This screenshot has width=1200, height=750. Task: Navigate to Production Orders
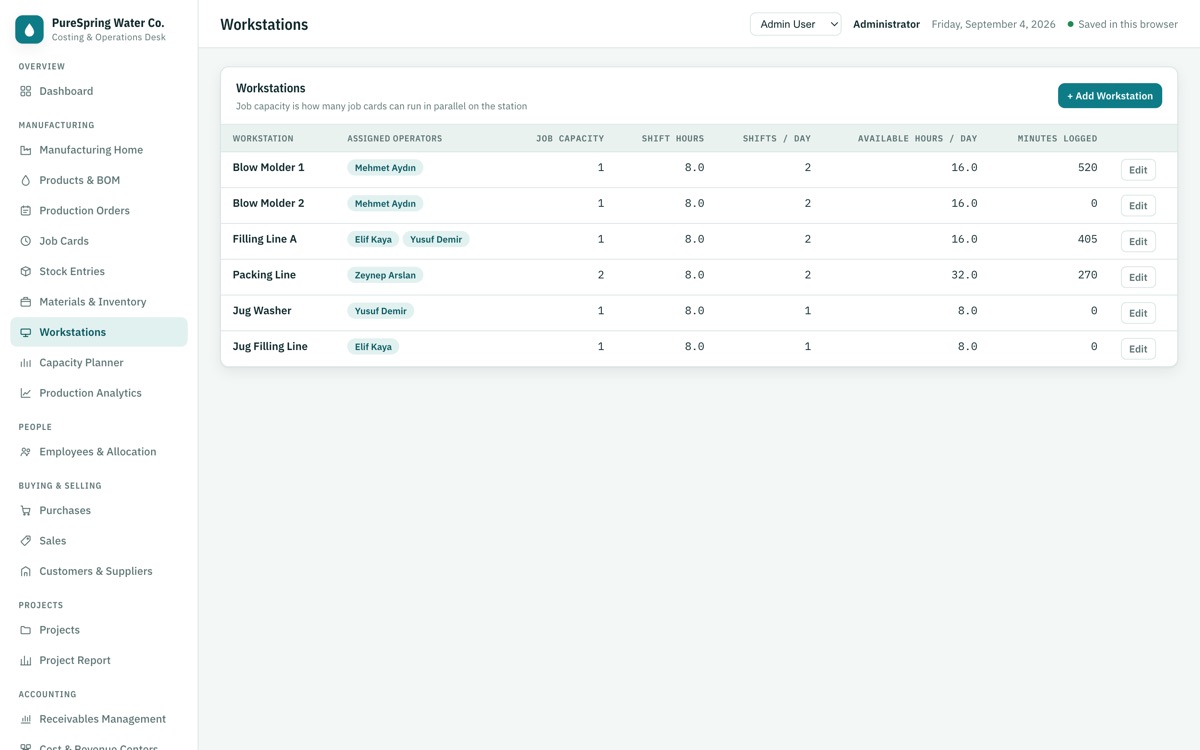coord(99,211)
